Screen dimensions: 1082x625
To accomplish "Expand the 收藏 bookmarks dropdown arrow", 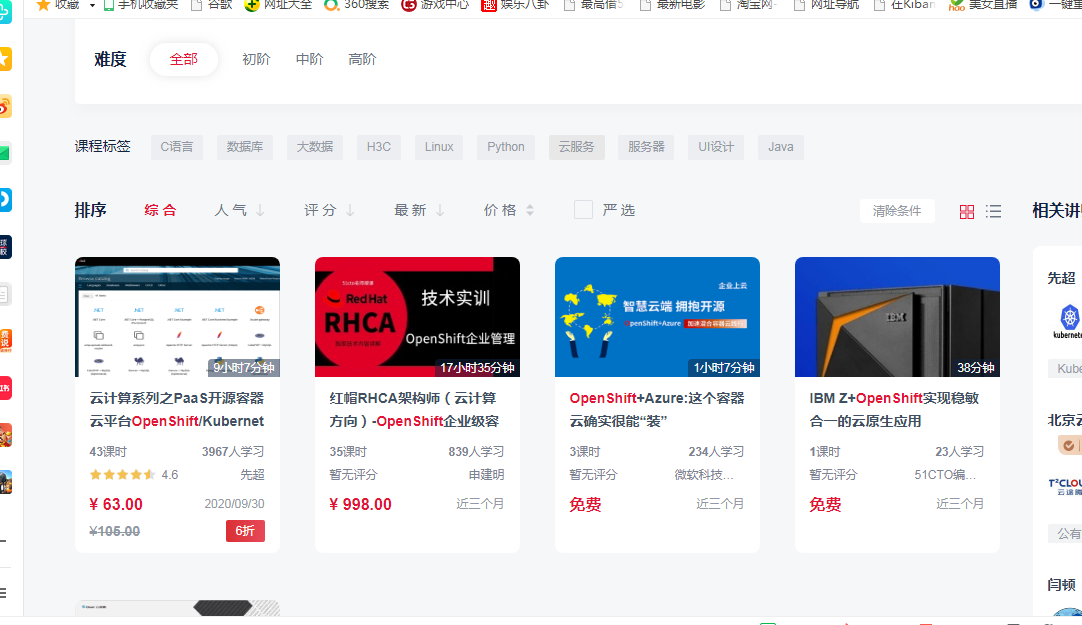I will point(92,6).
